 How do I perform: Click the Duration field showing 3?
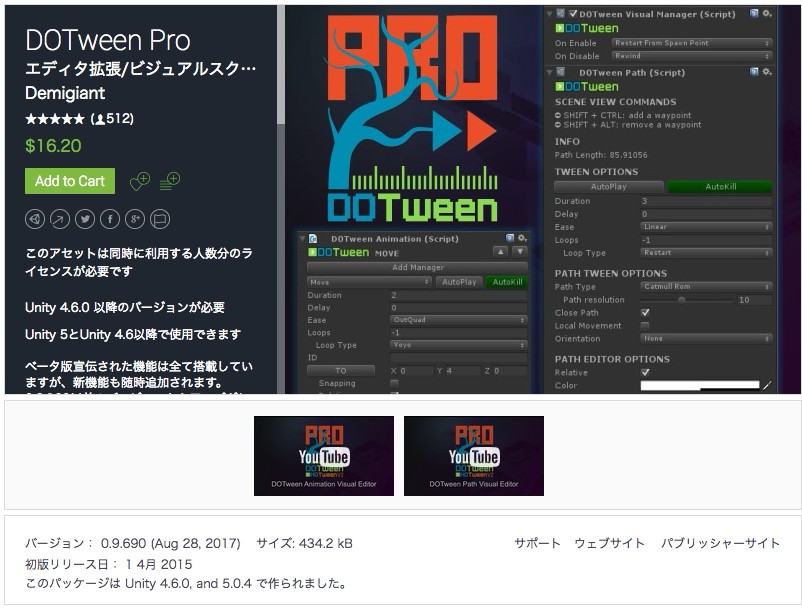tap(706, 201)
